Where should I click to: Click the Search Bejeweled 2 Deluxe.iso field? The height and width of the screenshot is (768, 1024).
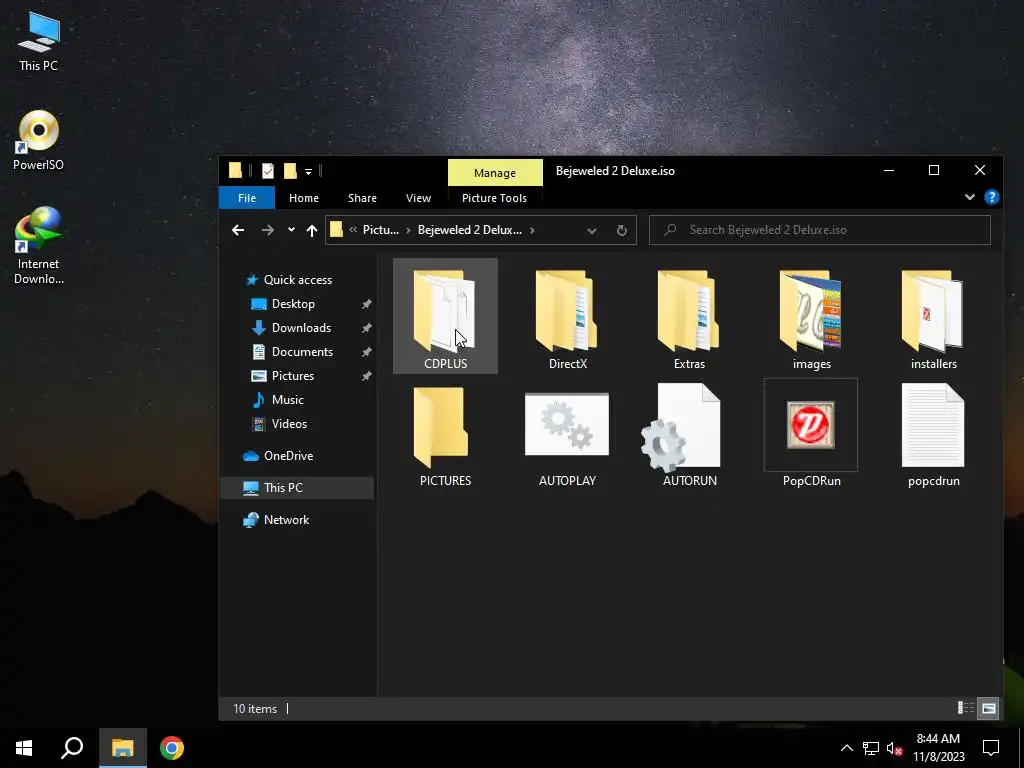tap(820, 230)
